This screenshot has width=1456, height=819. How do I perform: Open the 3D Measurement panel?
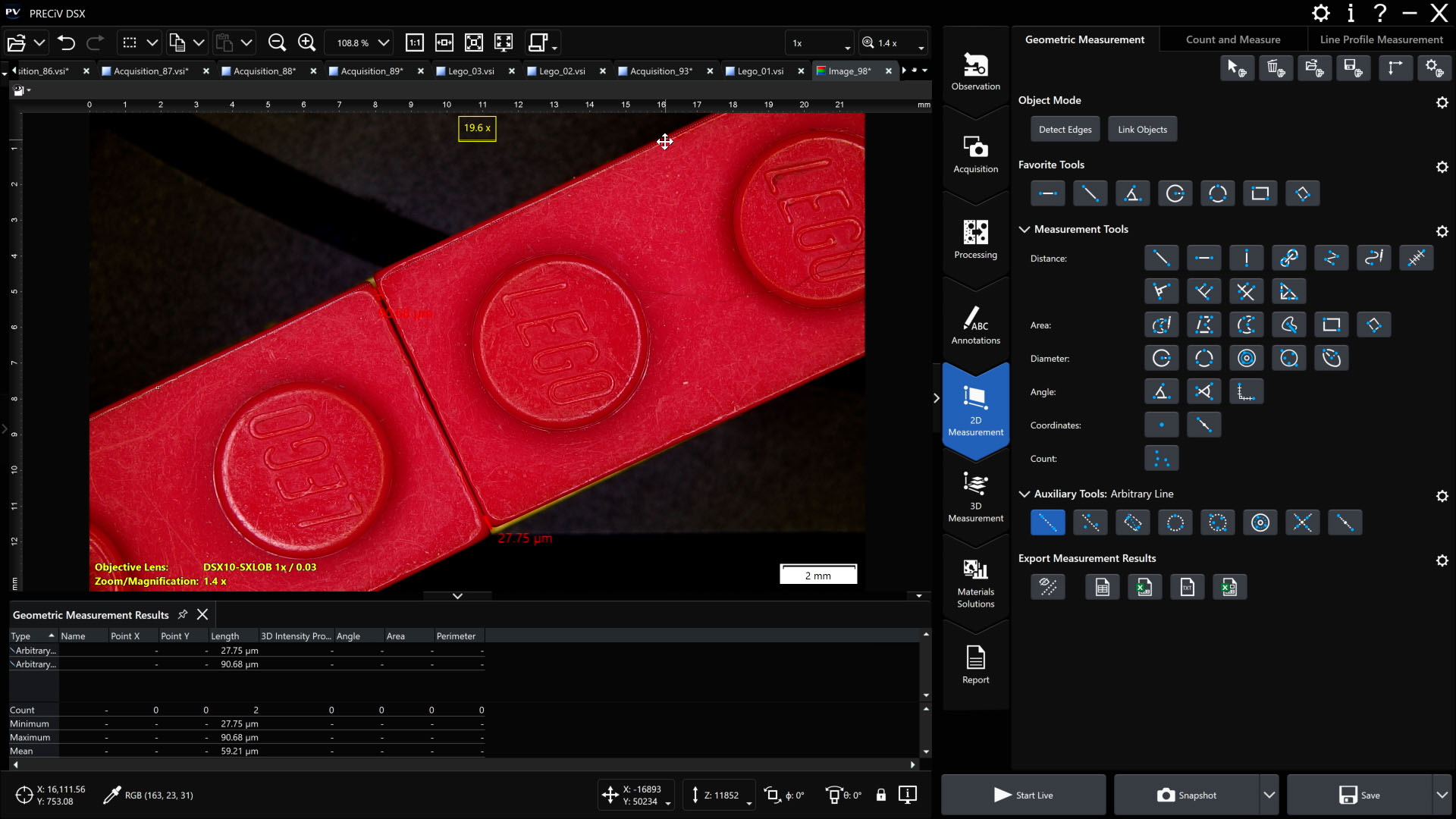coord(975,497)
